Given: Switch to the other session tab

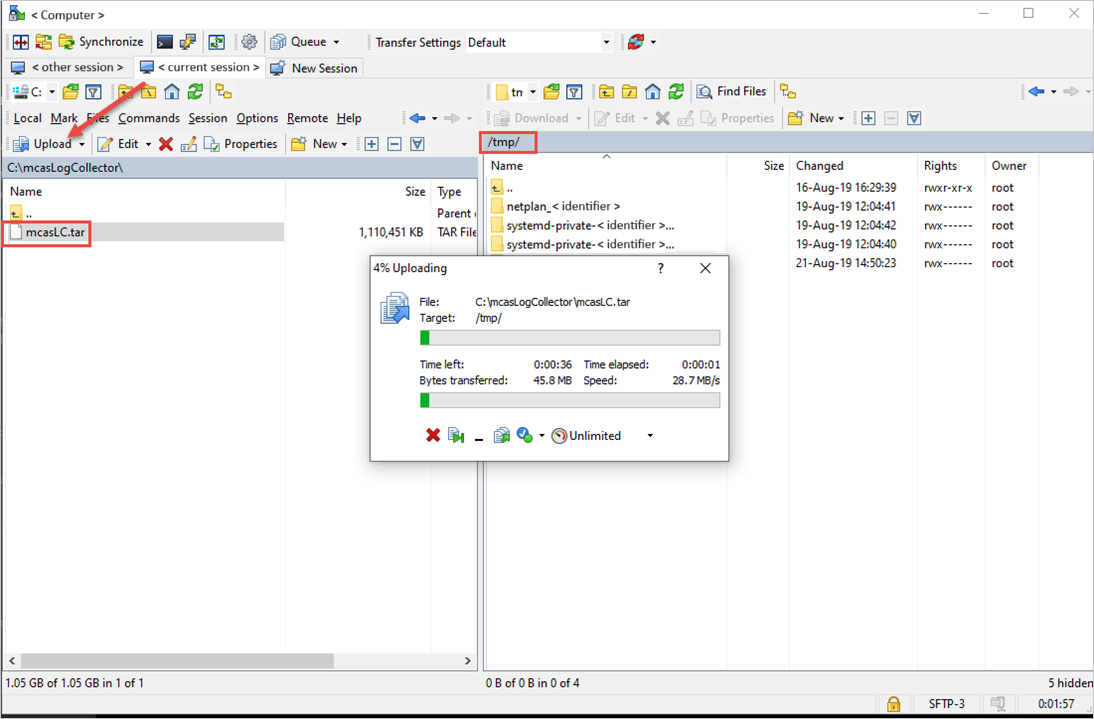Looking at the screenshot, I should click(67, 67).
